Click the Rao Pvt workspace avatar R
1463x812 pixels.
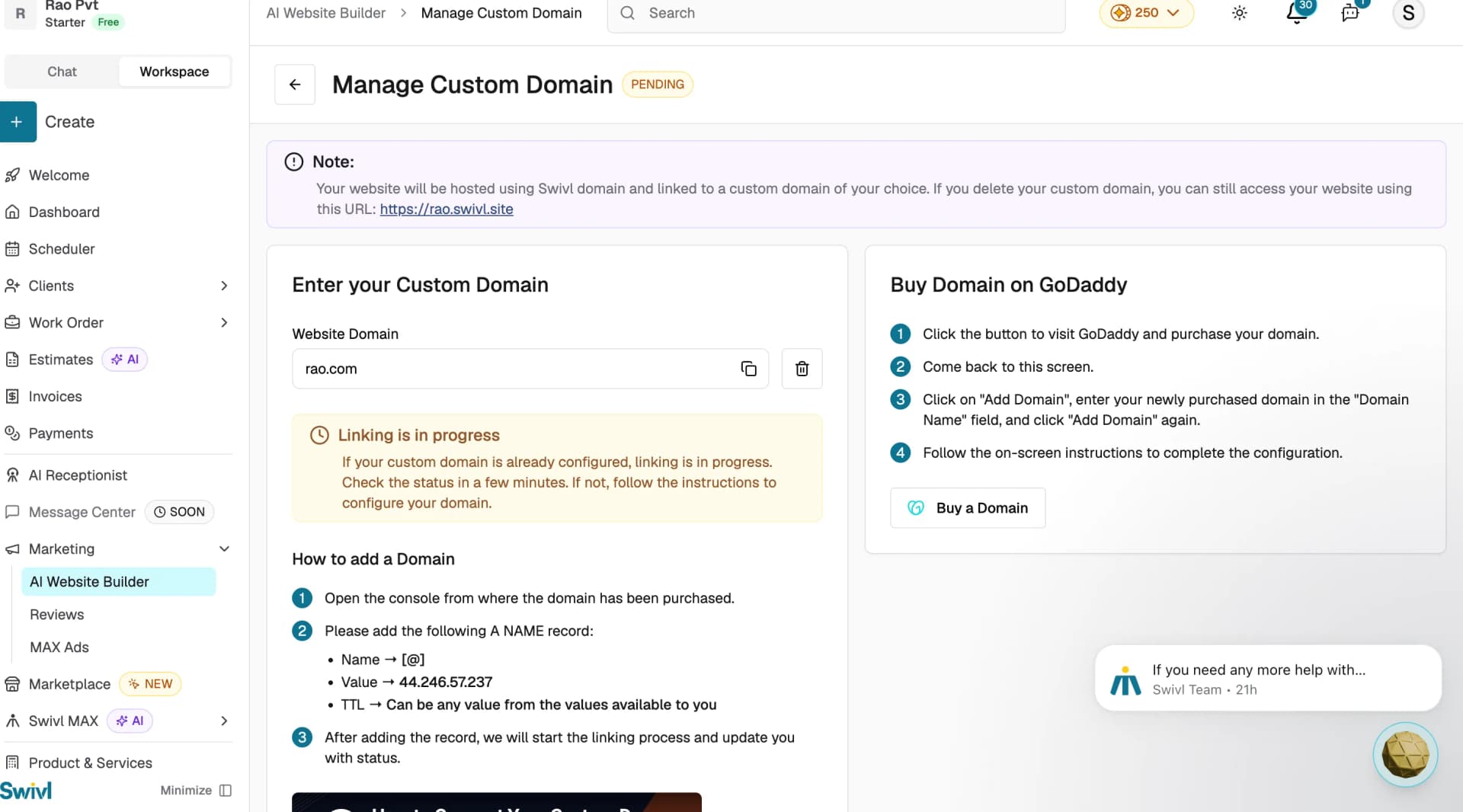click(x=21, y=13)
